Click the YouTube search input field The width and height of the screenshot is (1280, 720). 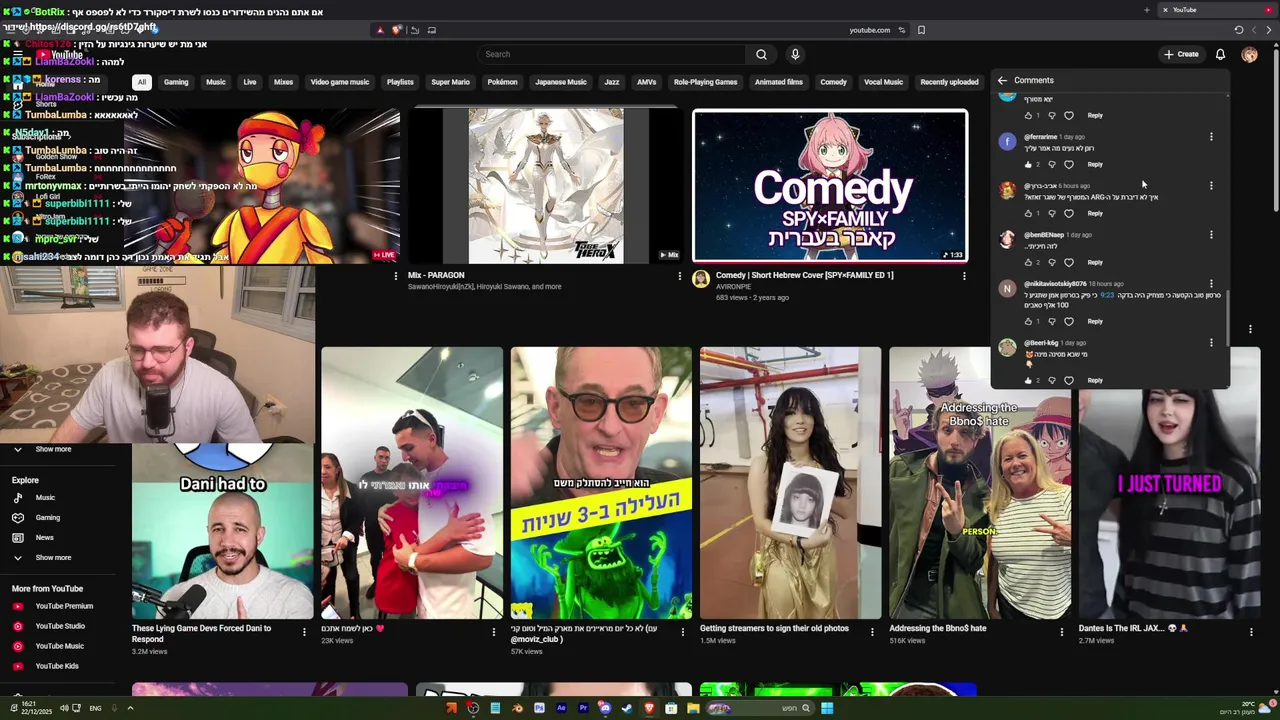coord(612,54)
